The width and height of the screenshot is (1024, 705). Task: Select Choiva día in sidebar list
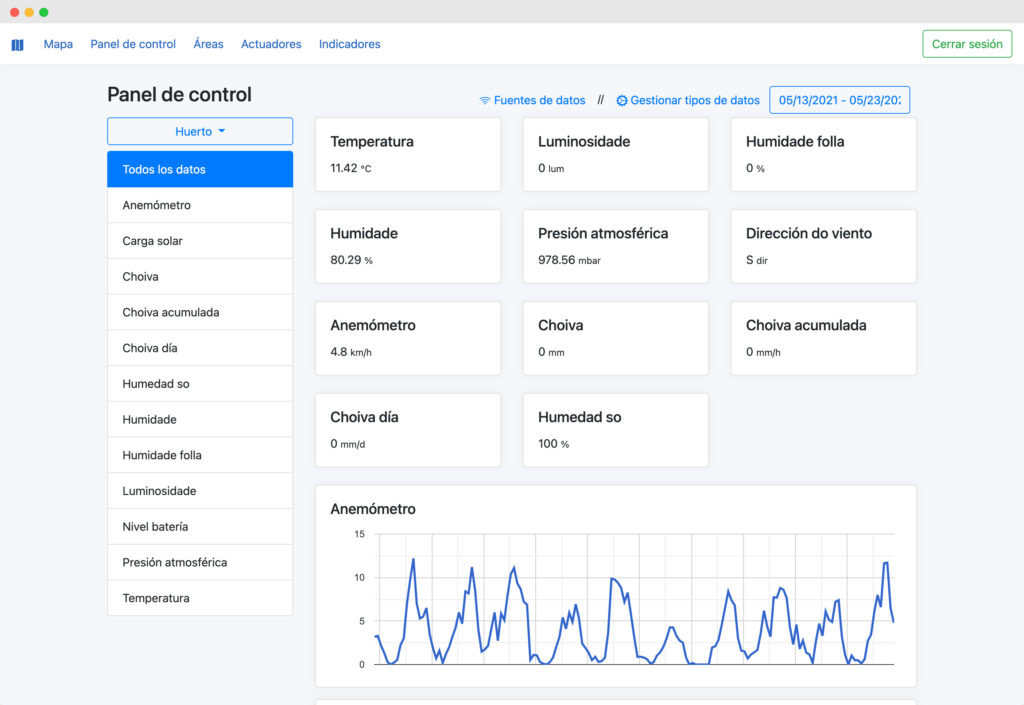click(200, 348)
